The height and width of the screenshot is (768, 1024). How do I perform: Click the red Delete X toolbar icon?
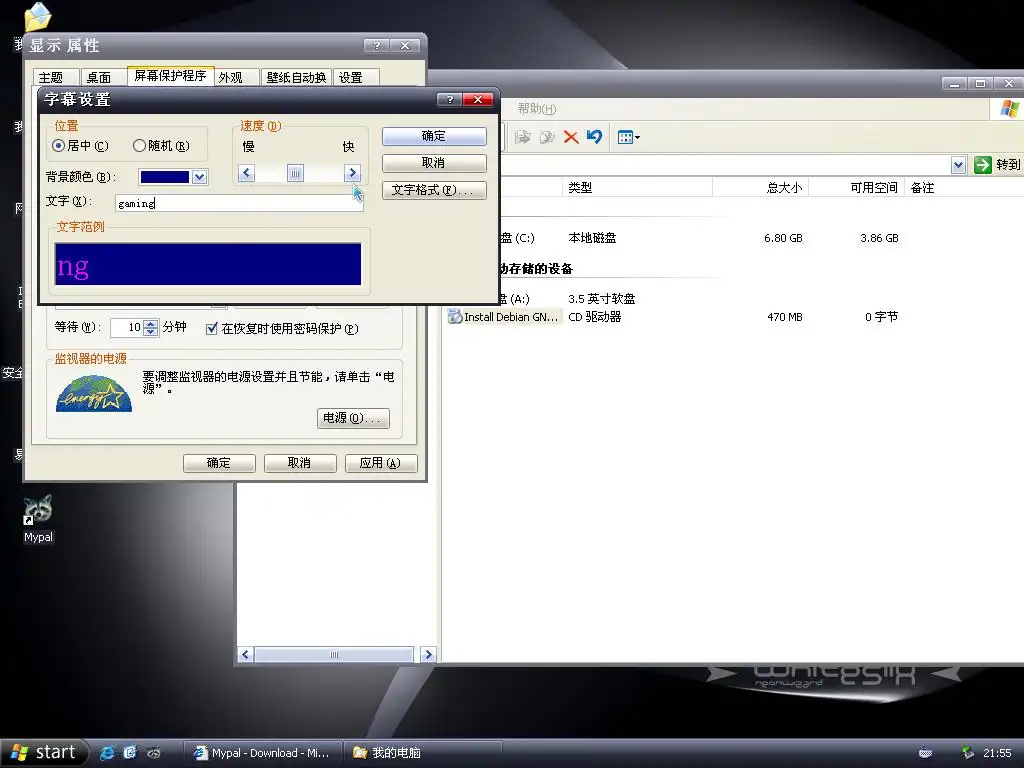[571, 137]
